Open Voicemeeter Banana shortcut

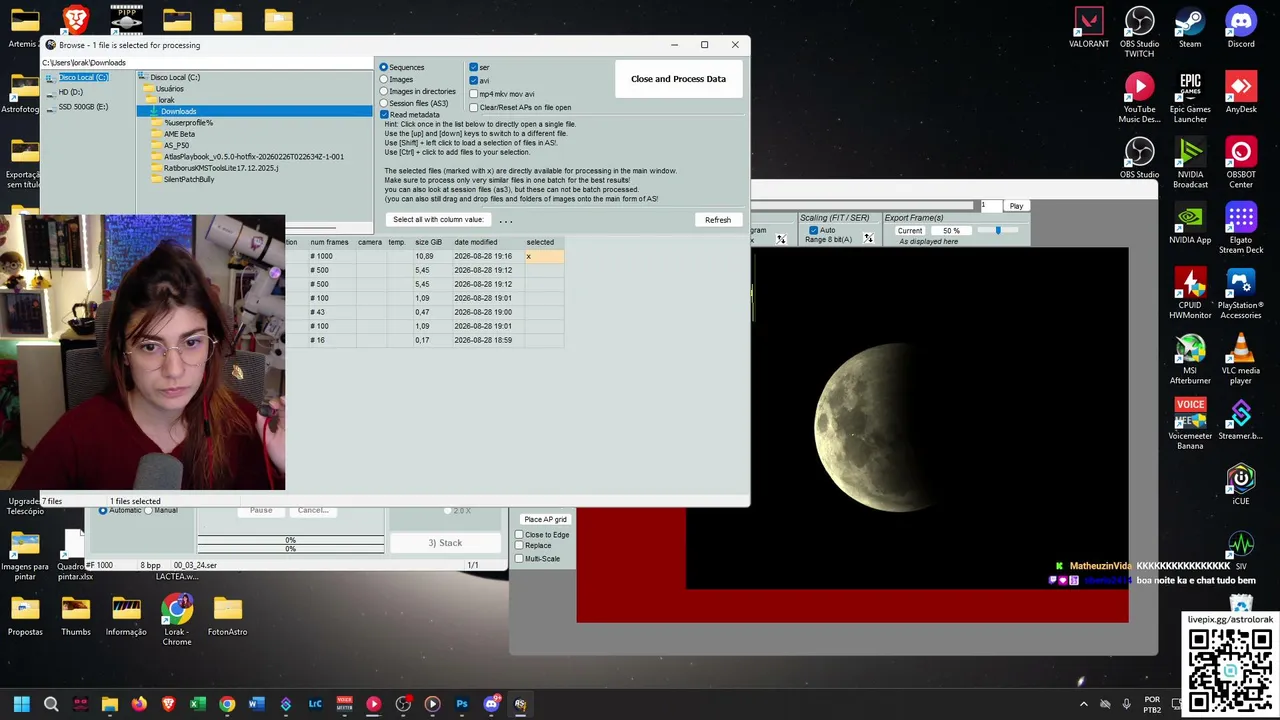(x=1190, y=424)
